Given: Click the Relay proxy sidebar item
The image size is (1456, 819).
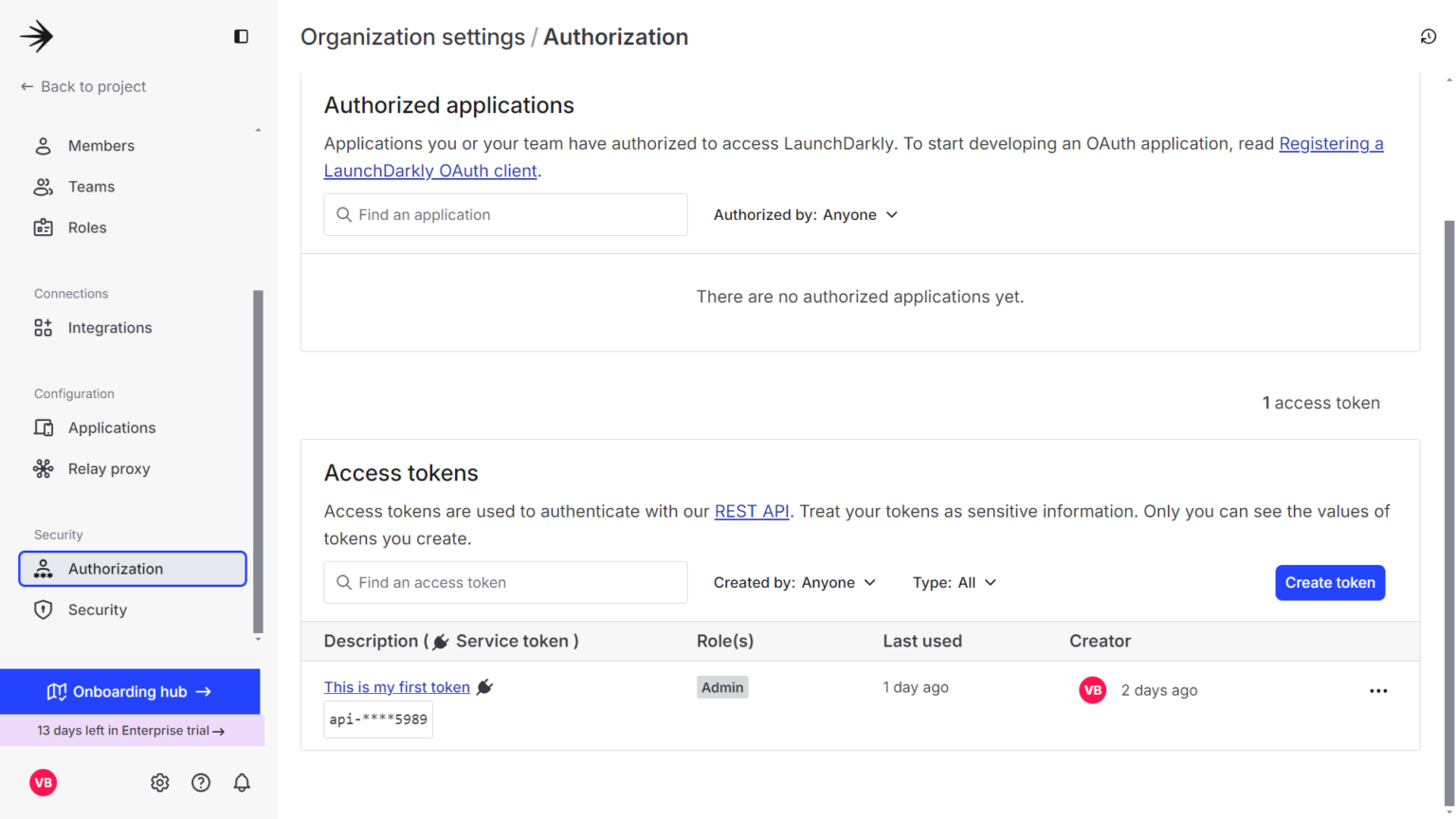Looking at the screenshot, I should coord(108,468).
